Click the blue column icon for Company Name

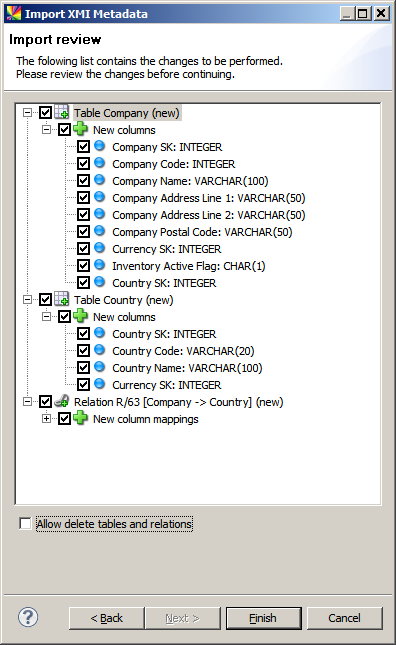pos(100,180)
